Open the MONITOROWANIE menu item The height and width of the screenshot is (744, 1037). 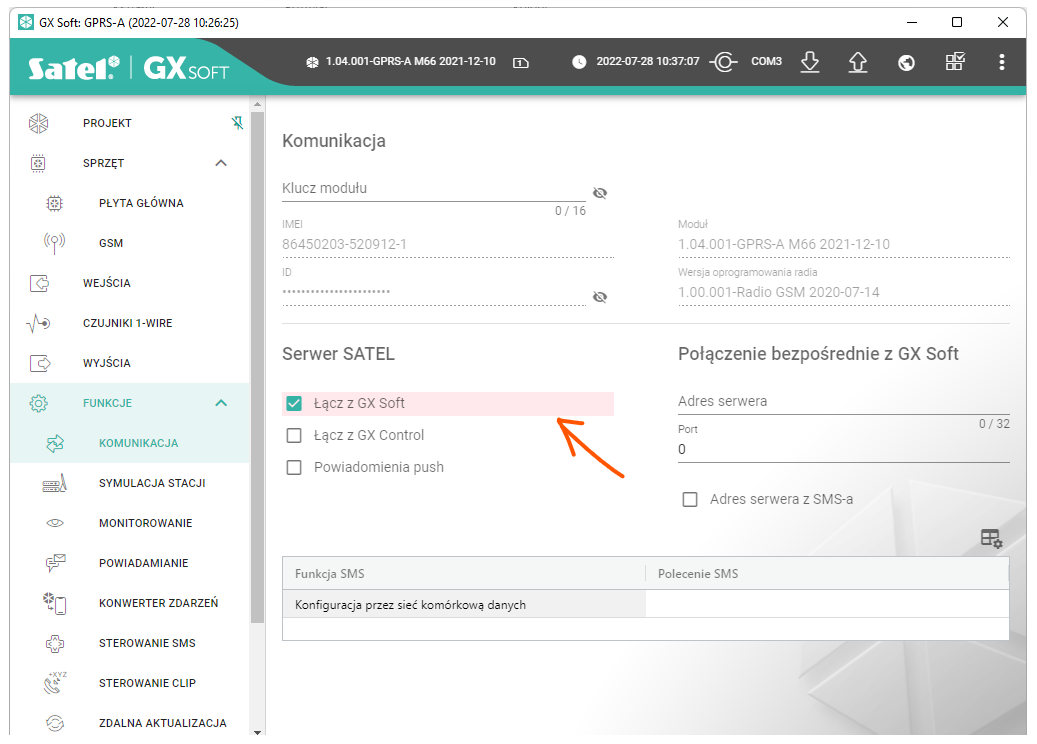[x=145, y=523]
